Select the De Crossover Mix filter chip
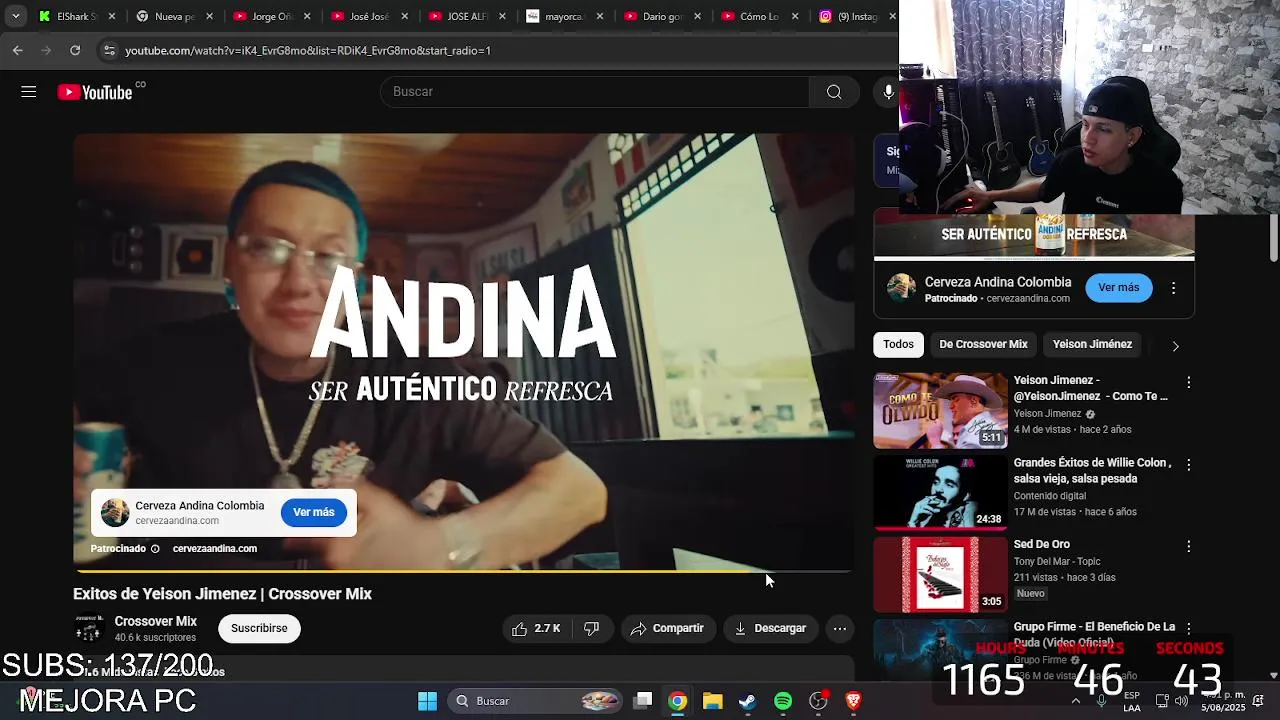 [x=983, y=344]
